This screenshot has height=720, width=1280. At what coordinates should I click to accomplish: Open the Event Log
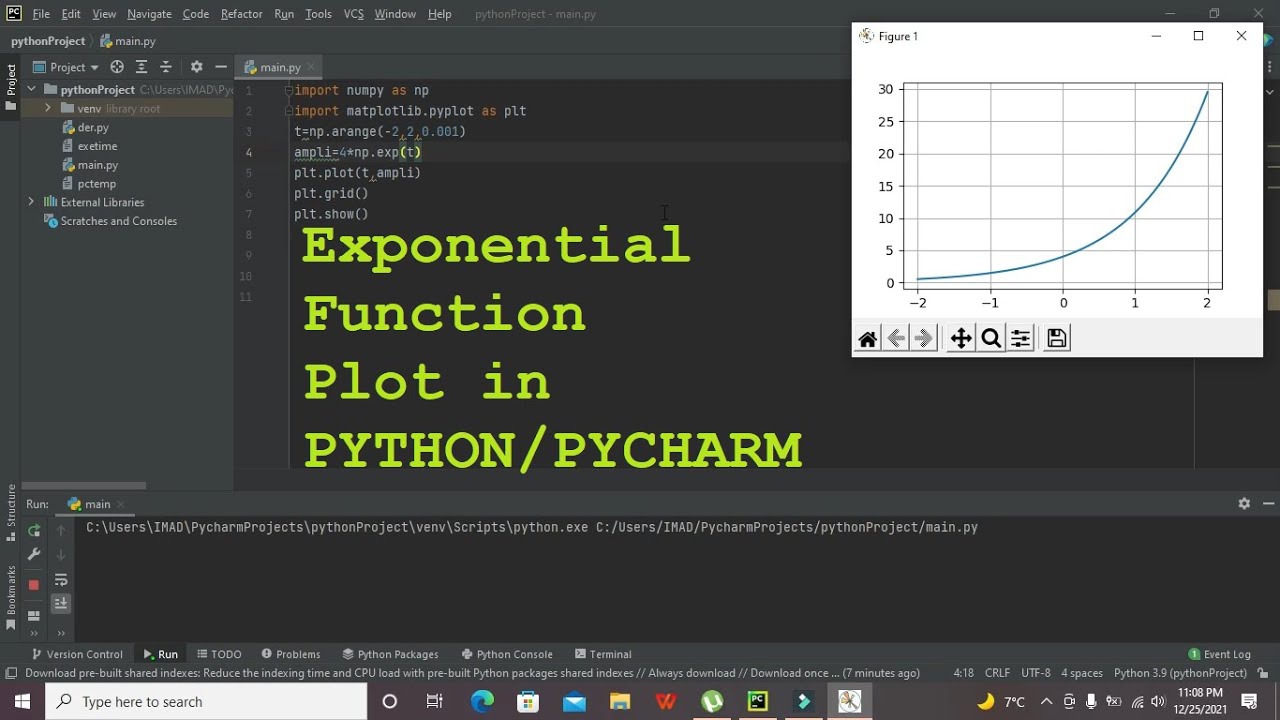(1219, 654)
